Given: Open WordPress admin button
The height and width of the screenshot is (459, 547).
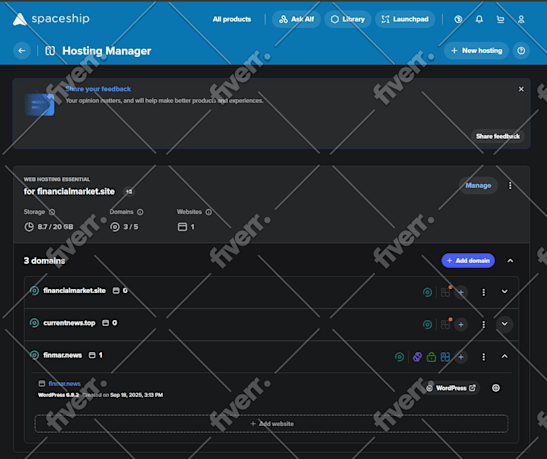Looking at the screenshot, I should [451, 388].
